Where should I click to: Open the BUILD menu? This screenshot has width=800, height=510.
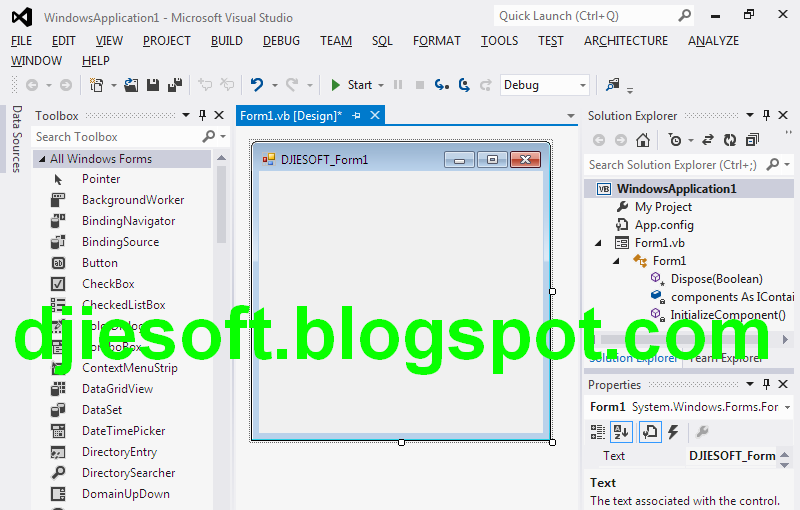227,41
